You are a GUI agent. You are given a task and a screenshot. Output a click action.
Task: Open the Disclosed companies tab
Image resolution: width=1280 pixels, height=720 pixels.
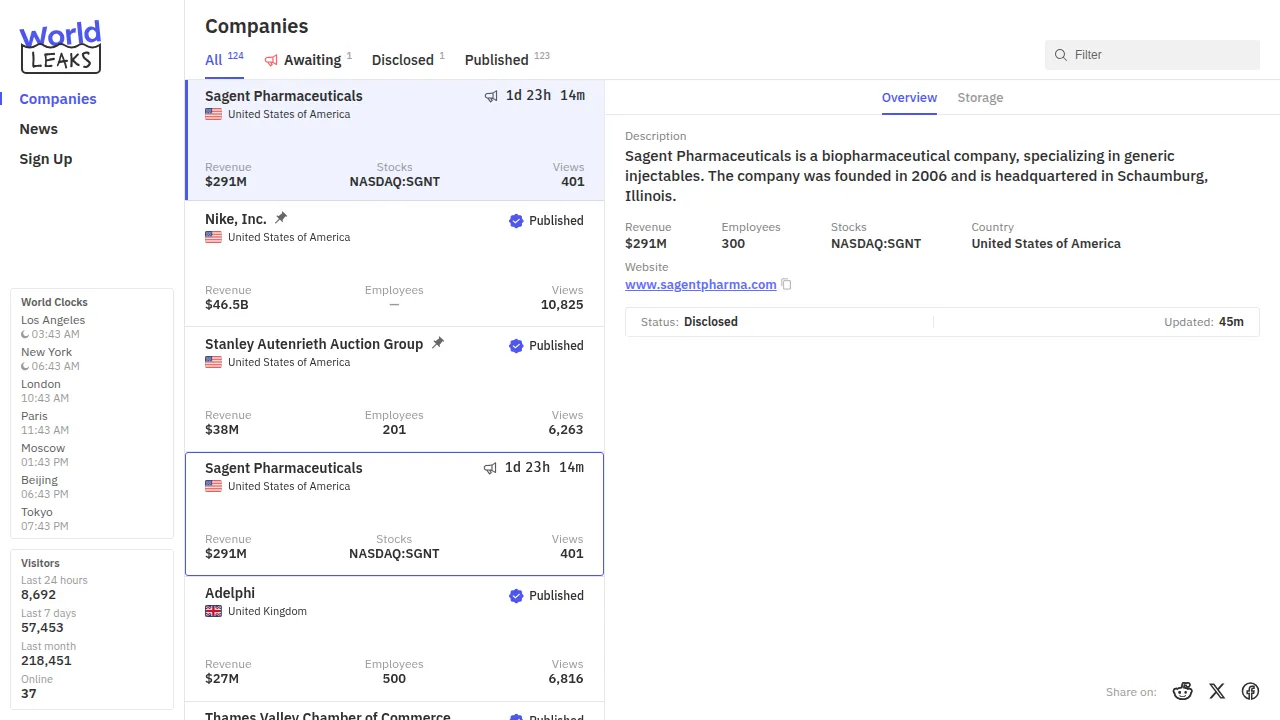click(x=402, y=60)
